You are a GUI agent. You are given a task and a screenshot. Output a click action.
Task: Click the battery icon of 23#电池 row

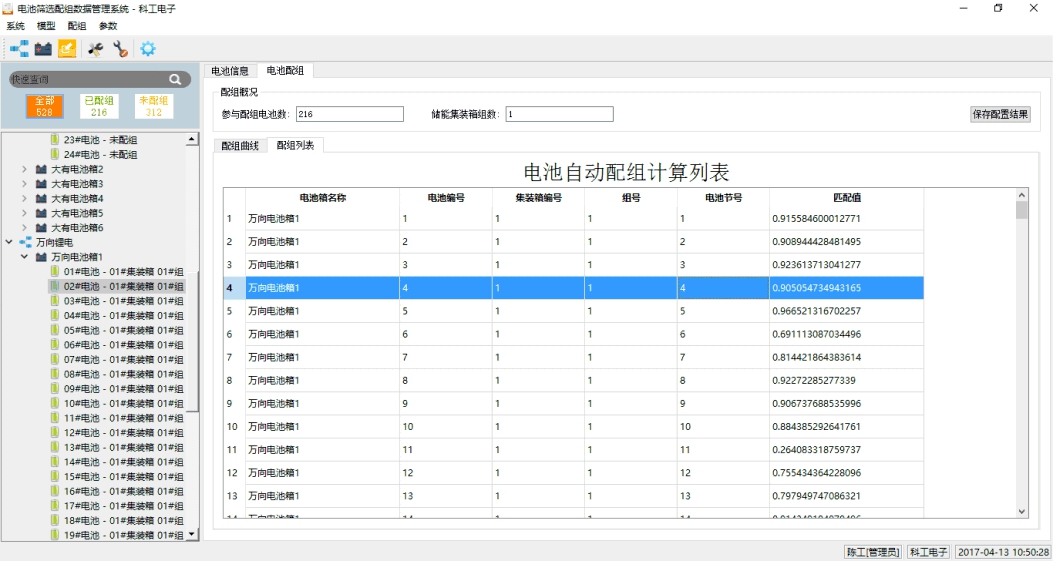(x=55, y=140)
